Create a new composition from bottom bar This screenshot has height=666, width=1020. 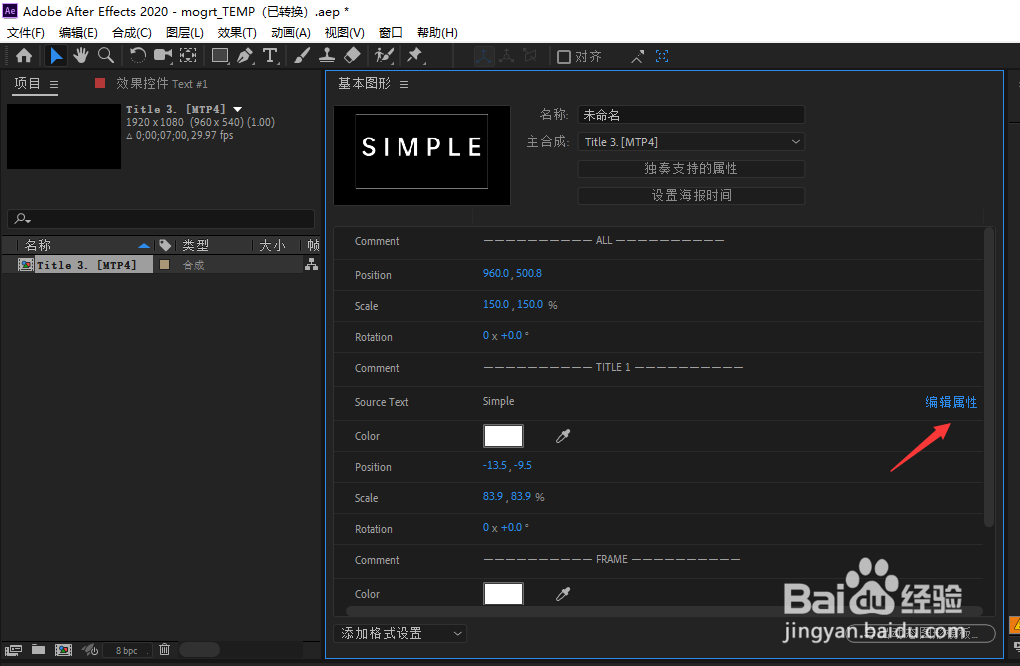coord(63,650)
